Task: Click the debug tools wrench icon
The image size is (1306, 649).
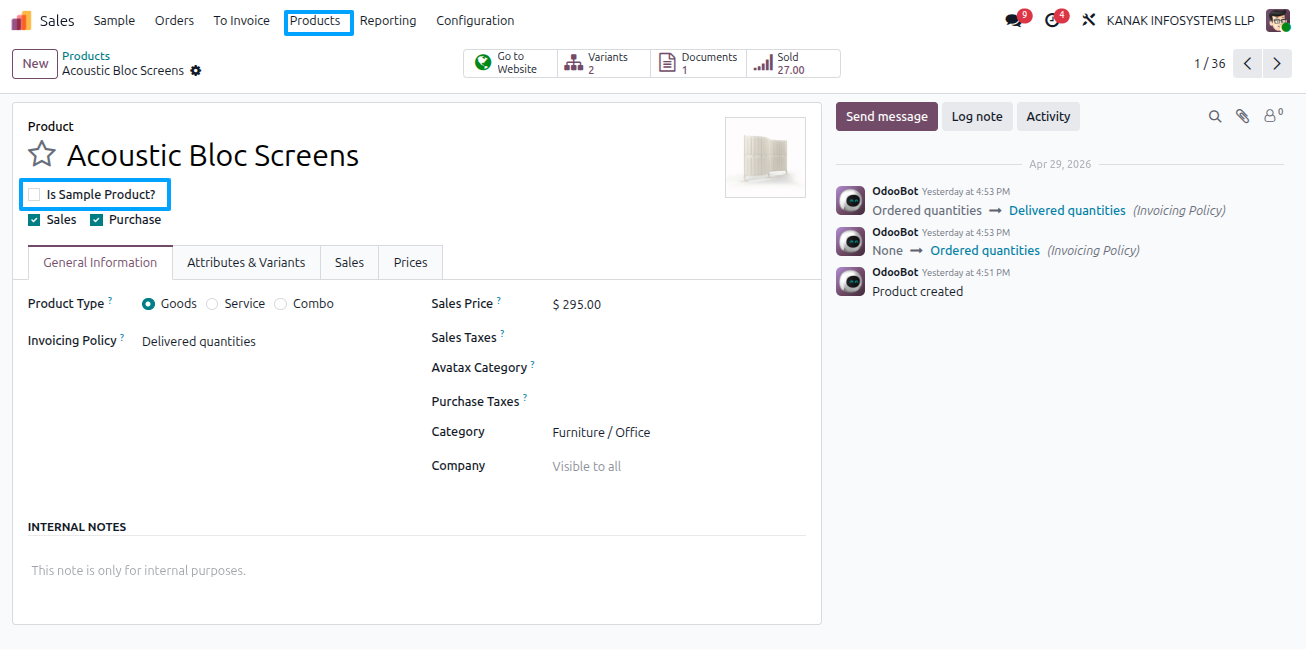Action: click(x=1089, y=20)
